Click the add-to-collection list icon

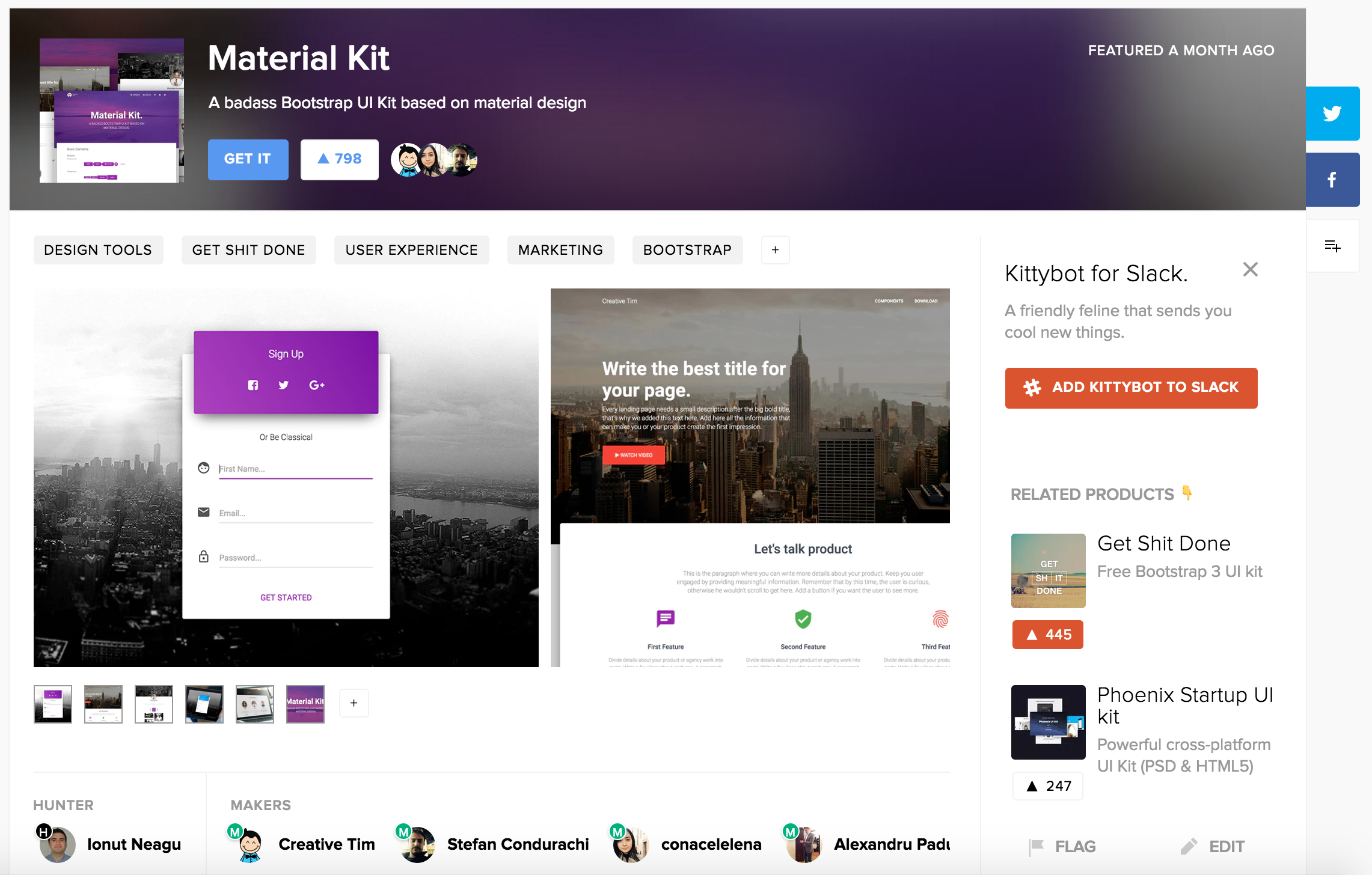click(x=1332, y=246)
